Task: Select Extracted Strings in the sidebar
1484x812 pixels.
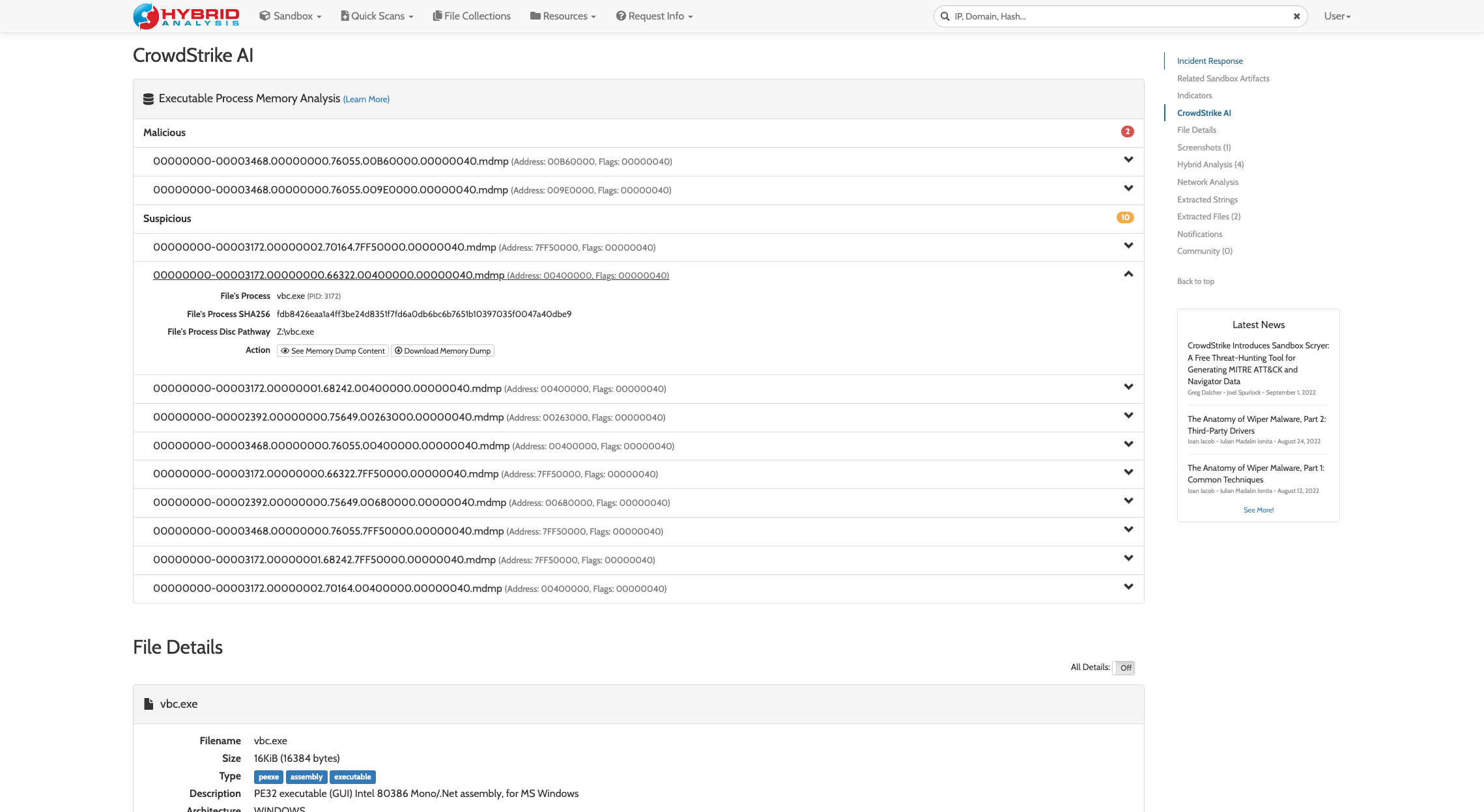Action: point(1207,199)
